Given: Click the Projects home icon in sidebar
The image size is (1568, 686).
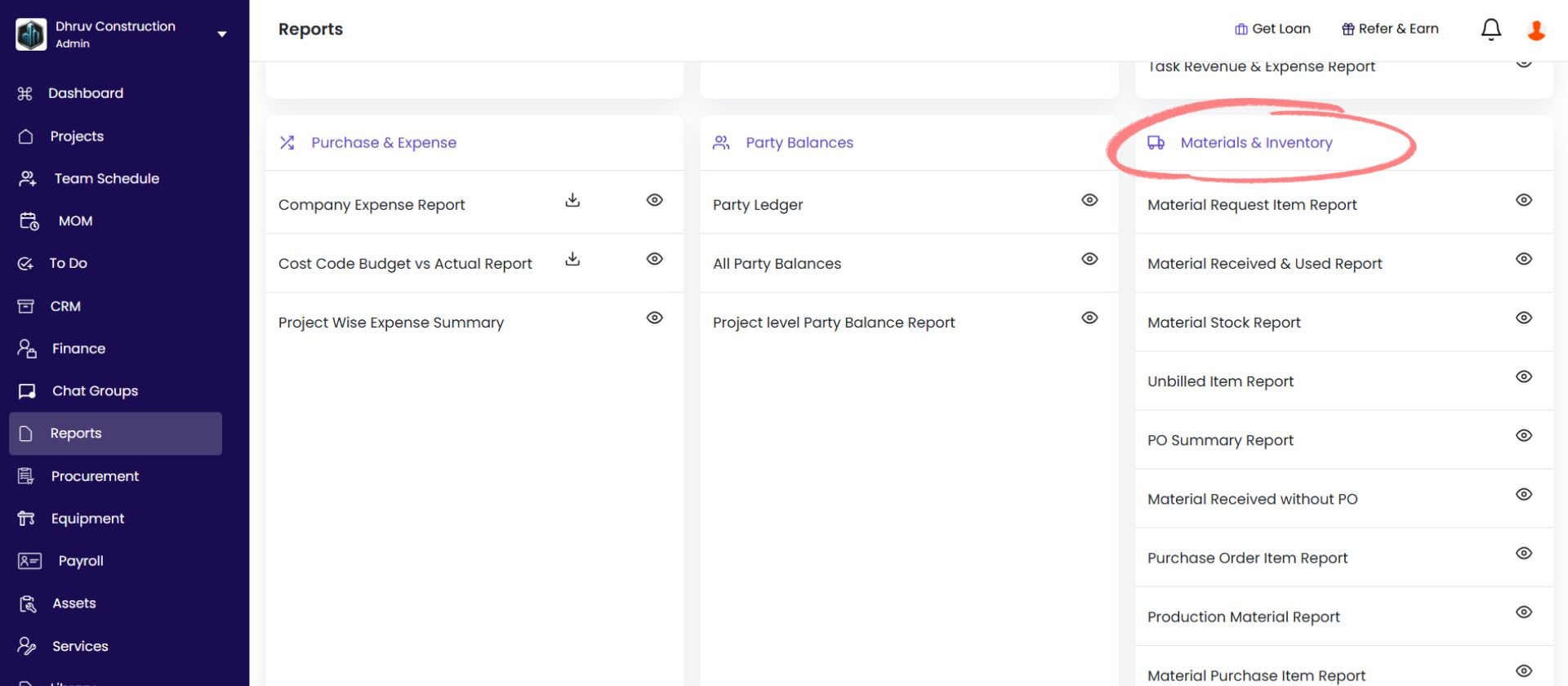Looking at the screenshot, I should [26, 136].
